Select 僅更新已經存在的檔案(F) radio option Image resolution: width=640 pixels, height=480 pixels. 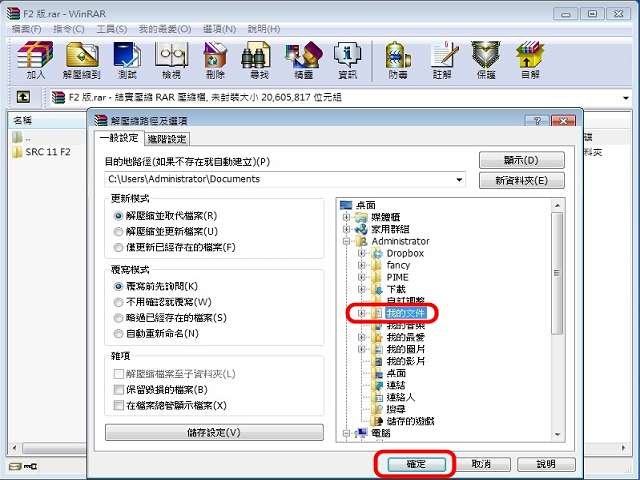pyautogui.click(x=118, y=247)
